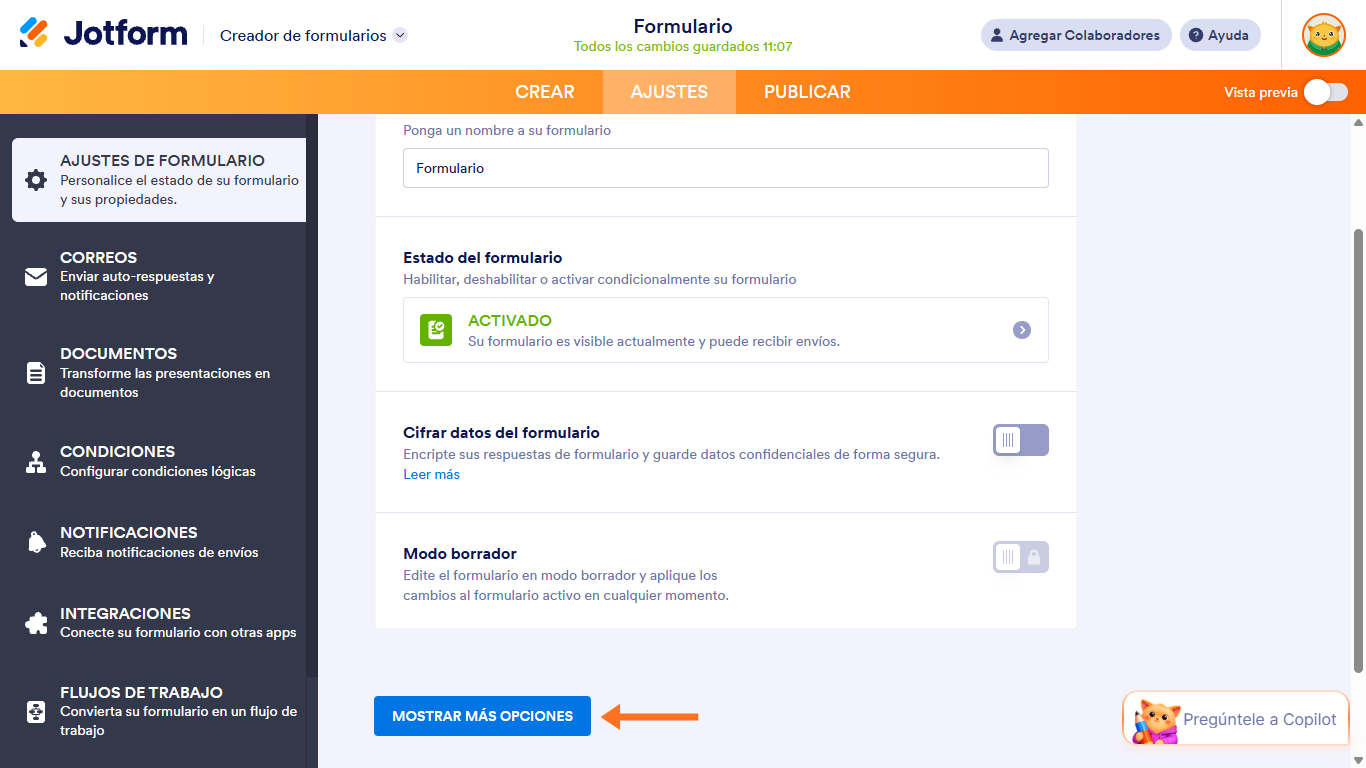Open Integraciones via the puzzle icon
The height and width of the screenshot is (768, 1366).
coord(35,622)
